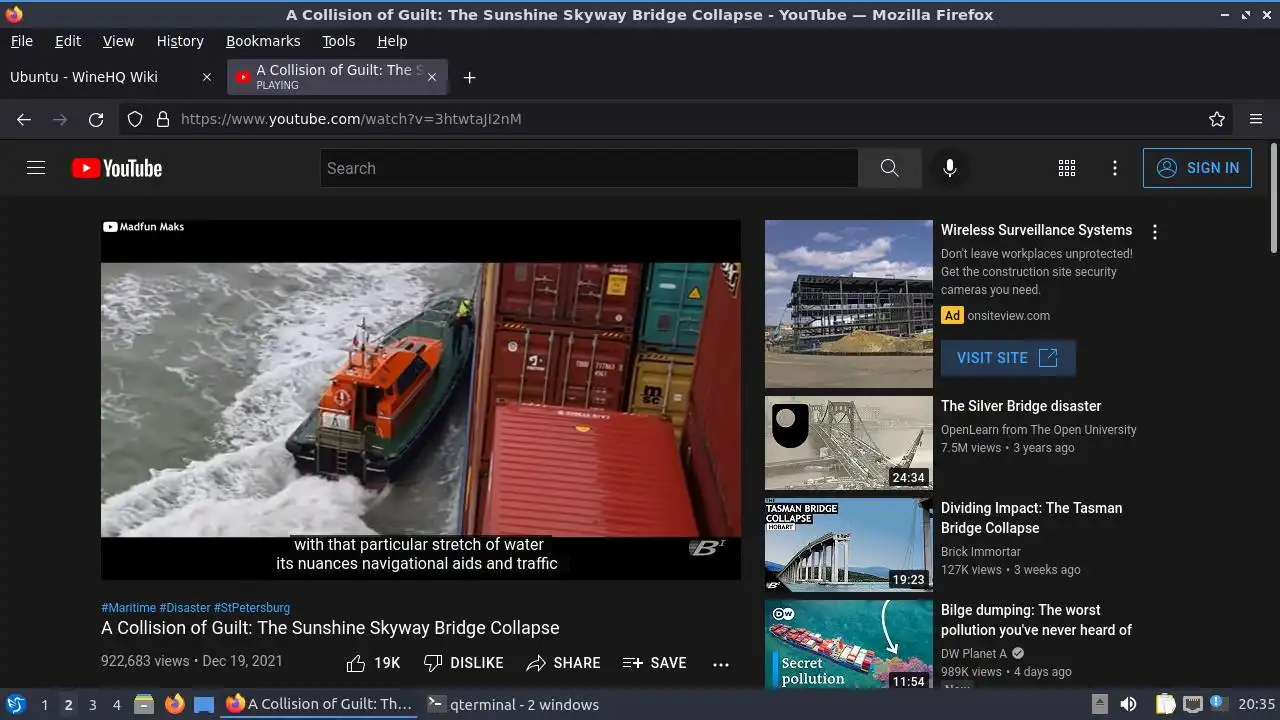Screen dimensions: 1280x720
Task: Click the URL address bar
Action: click(x=675, y=119)
